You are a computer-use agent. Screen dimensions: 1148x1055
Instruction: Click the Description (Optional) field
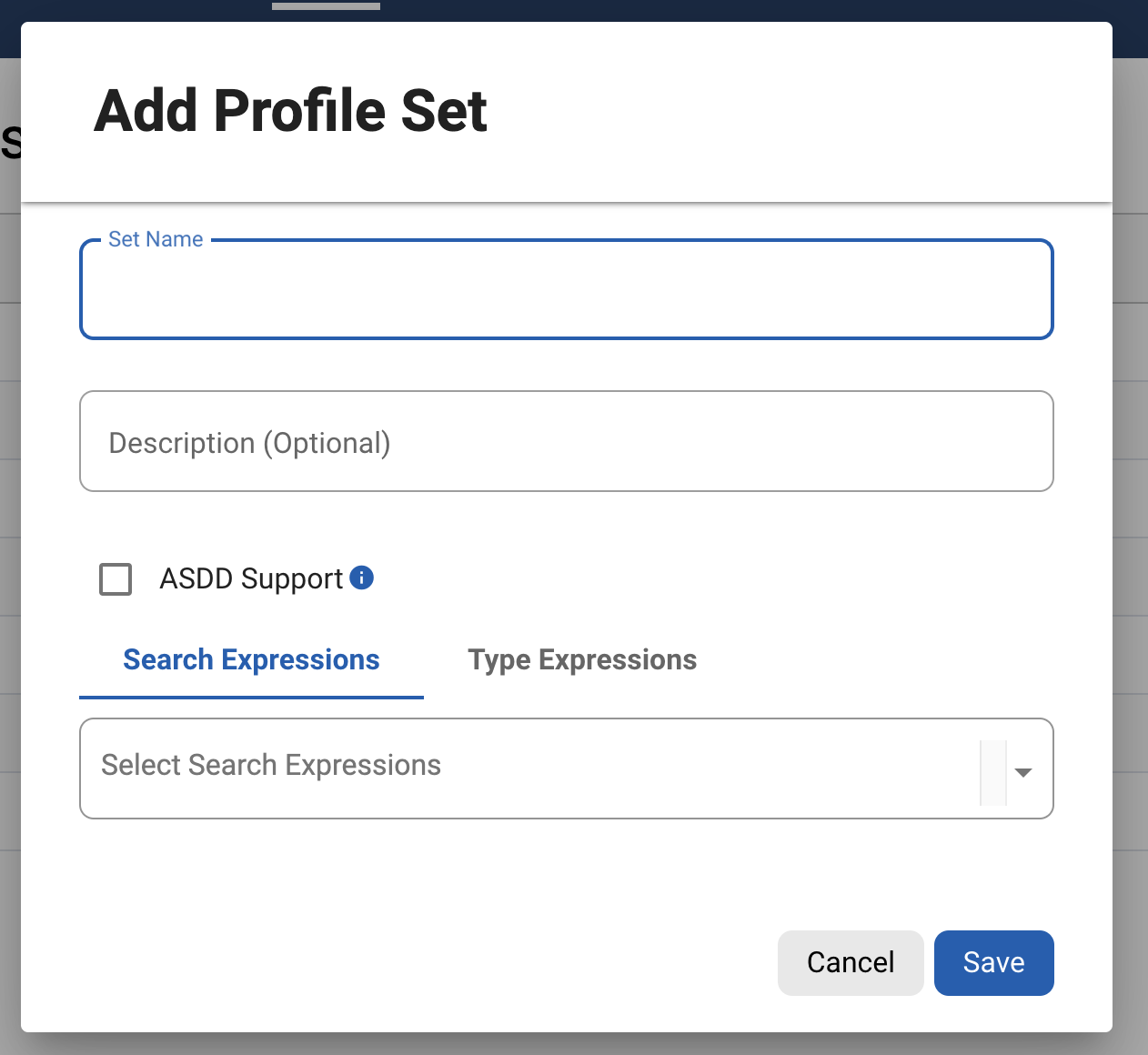point(566,442)
